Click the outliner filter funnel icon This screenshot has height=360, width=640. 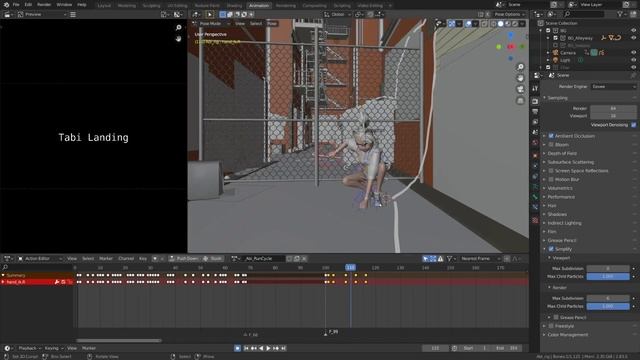pos(620,14)
